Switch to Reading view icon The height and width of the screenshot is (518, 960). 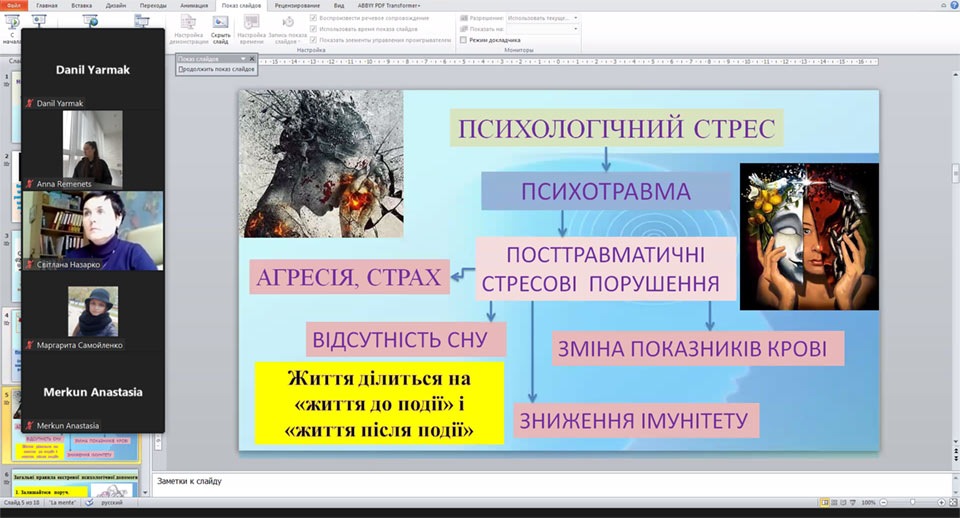843,503
